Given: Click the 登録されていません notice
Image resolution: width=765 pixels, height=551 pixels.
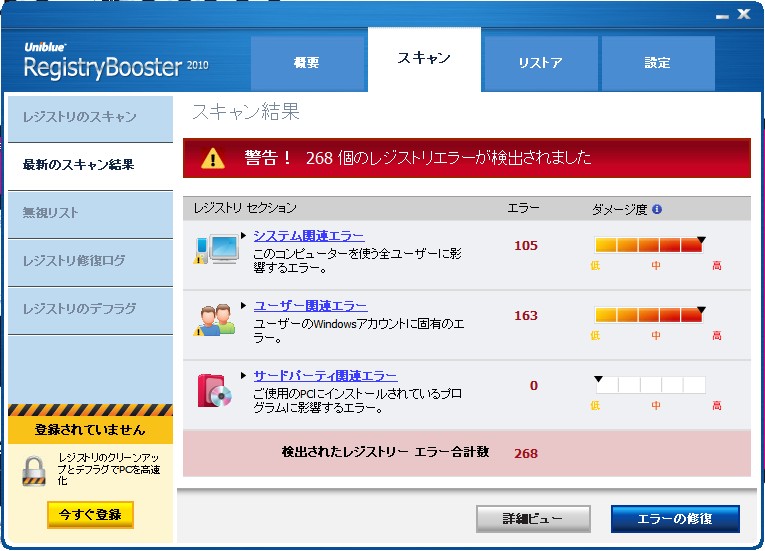Looking at the screenshot, I should click(90, 430).
